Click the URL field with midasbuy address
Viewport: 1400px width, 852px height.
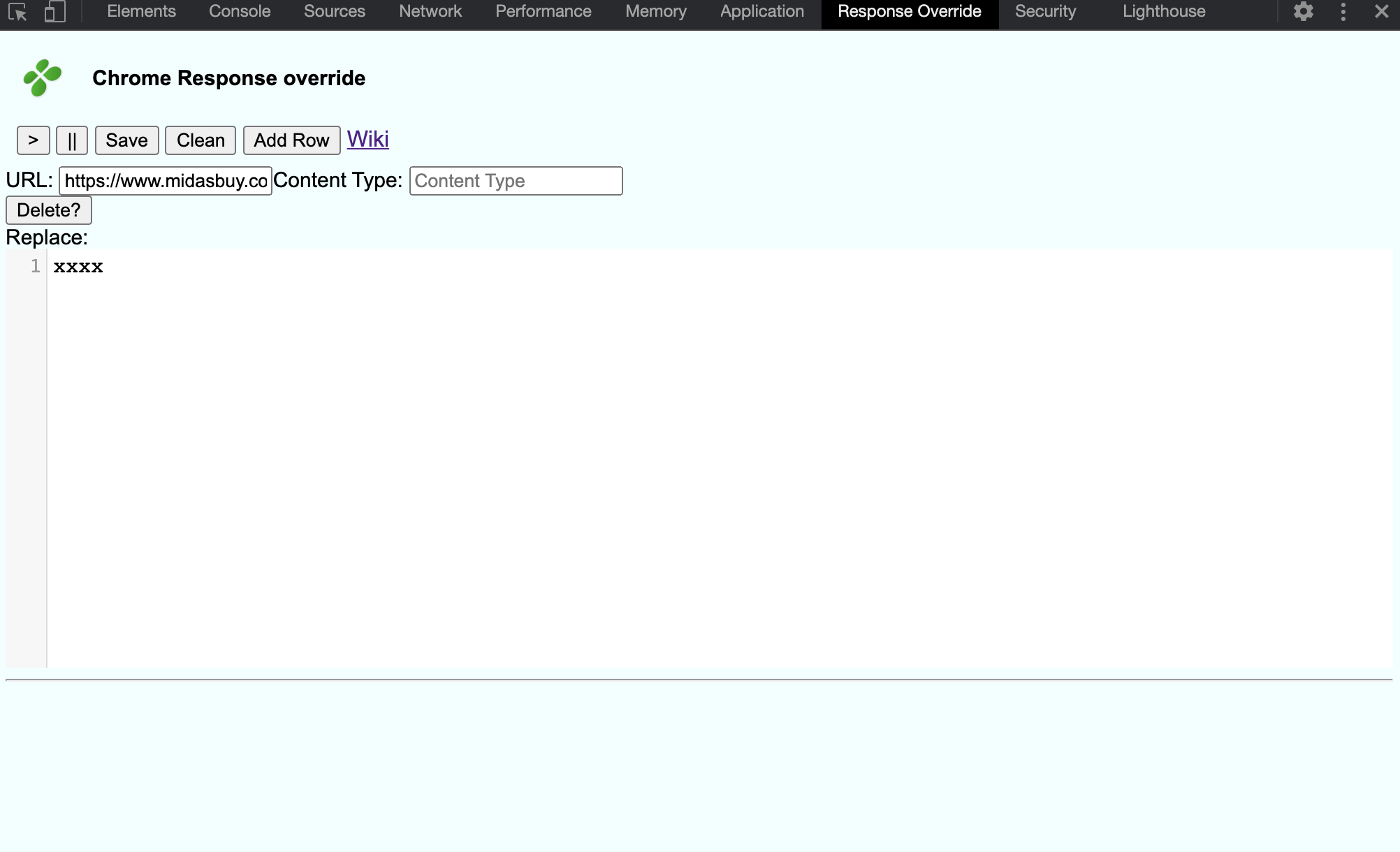tap(165, 181)
